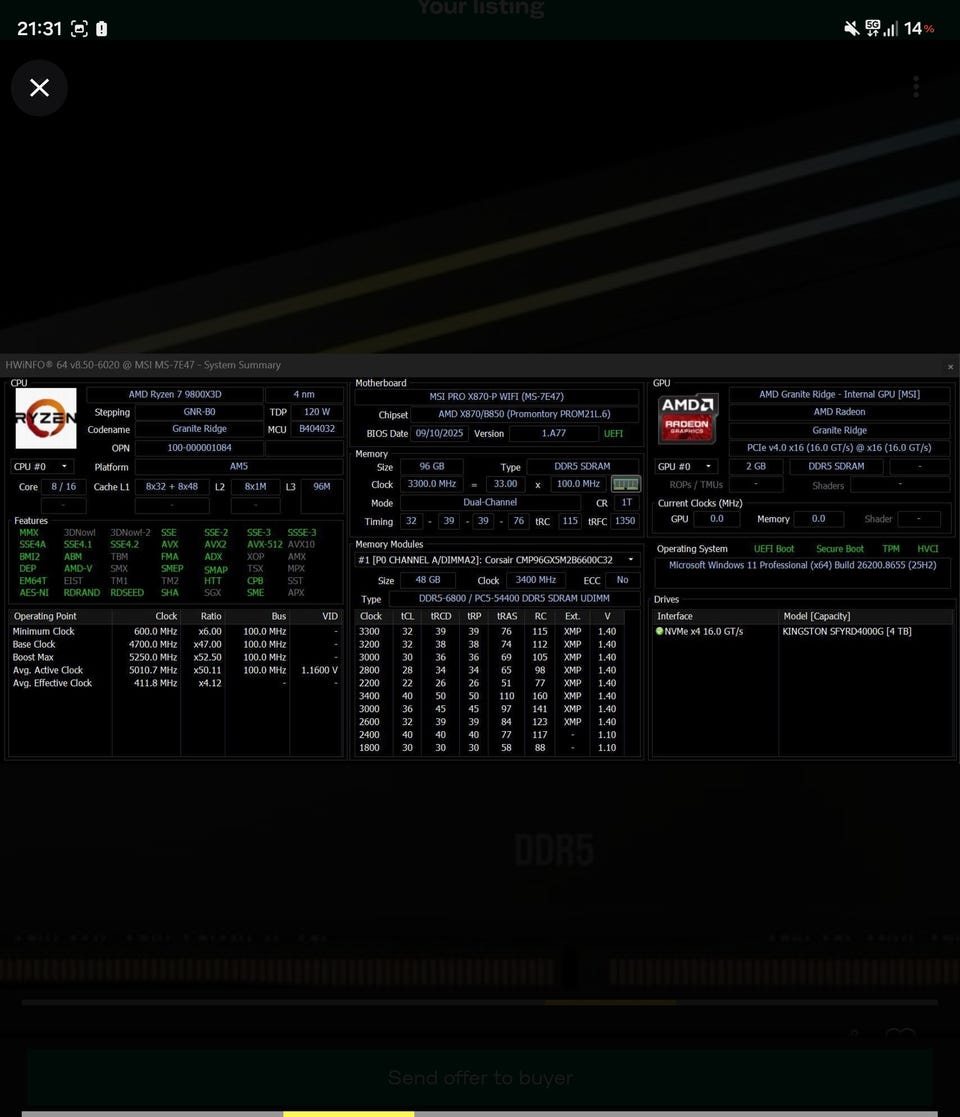Click the BIOS date 09/10/2025
Image resolution: width=960 pixels, height=1117 pixels.
439,433
